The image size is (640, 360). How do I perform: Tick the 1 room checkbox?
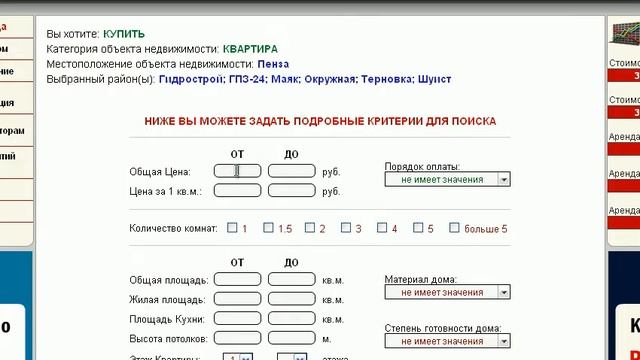pyautogui.click(x=232, y=228)
